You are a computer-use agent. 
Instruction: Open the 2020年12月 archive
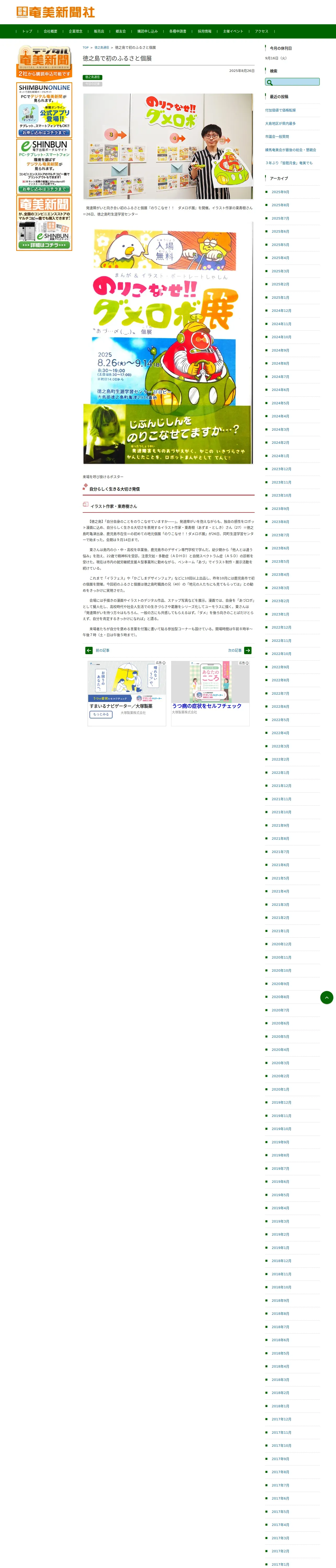coord(282,944)
